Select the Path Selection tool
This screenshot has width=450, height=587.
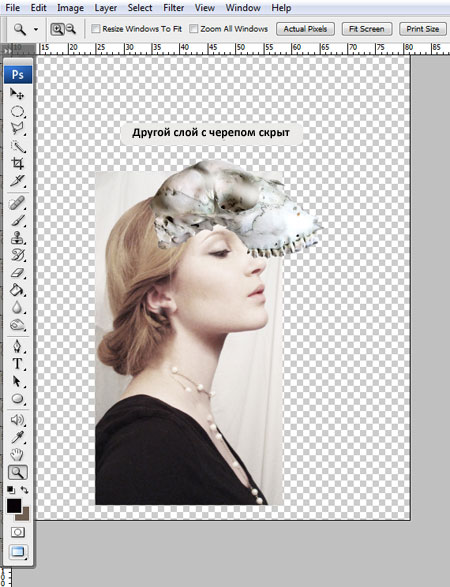(17, 381)
